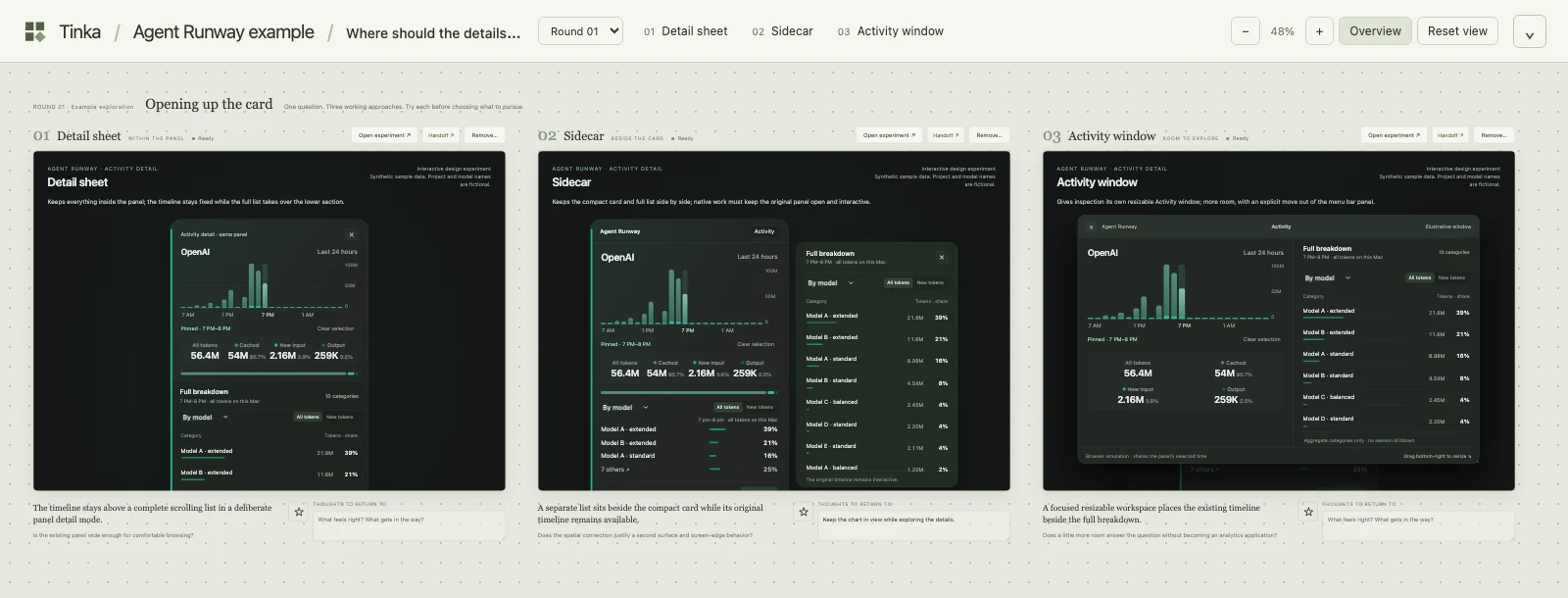Select 'Model B · extended' row in Detail sheet
The image size is (1568, 598).
269,473
